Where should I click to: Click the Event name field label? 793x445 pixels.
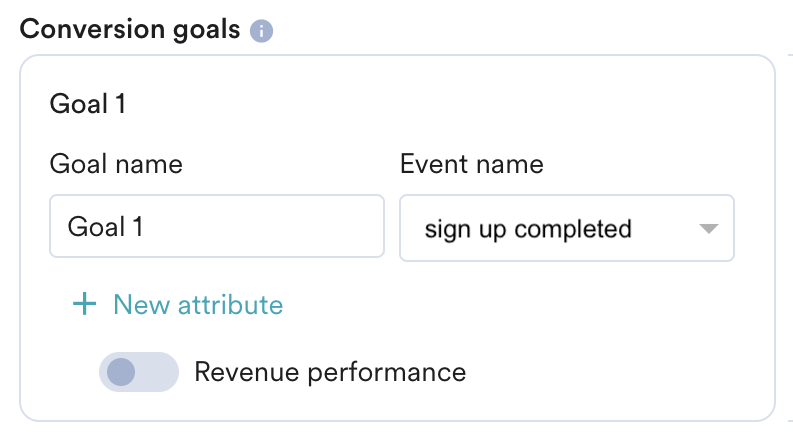click(472, 164)
